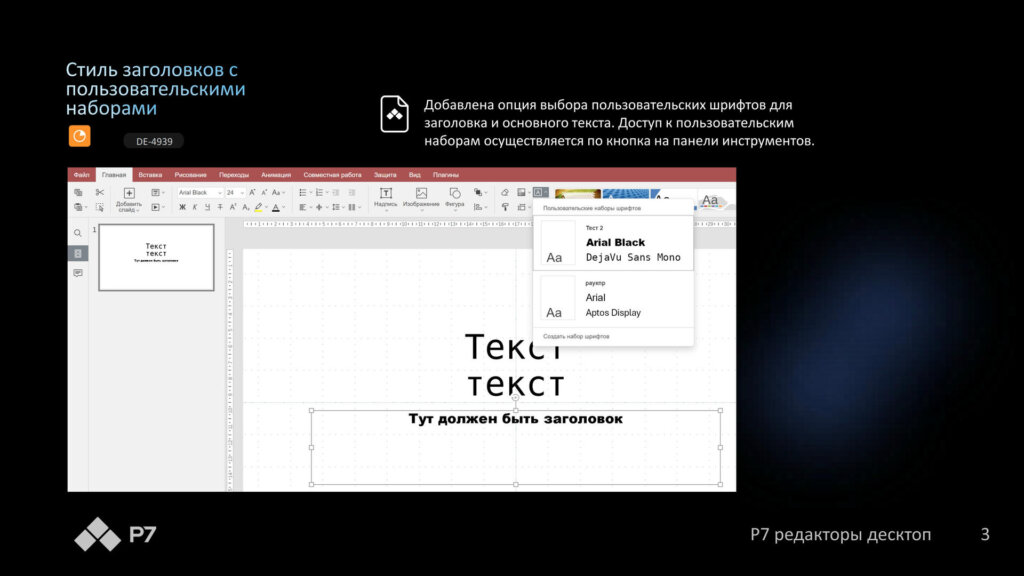Open the Arial Black font name dropdown
The width and height of the screenshot is (1024, 576).
(x=200, y=192)
